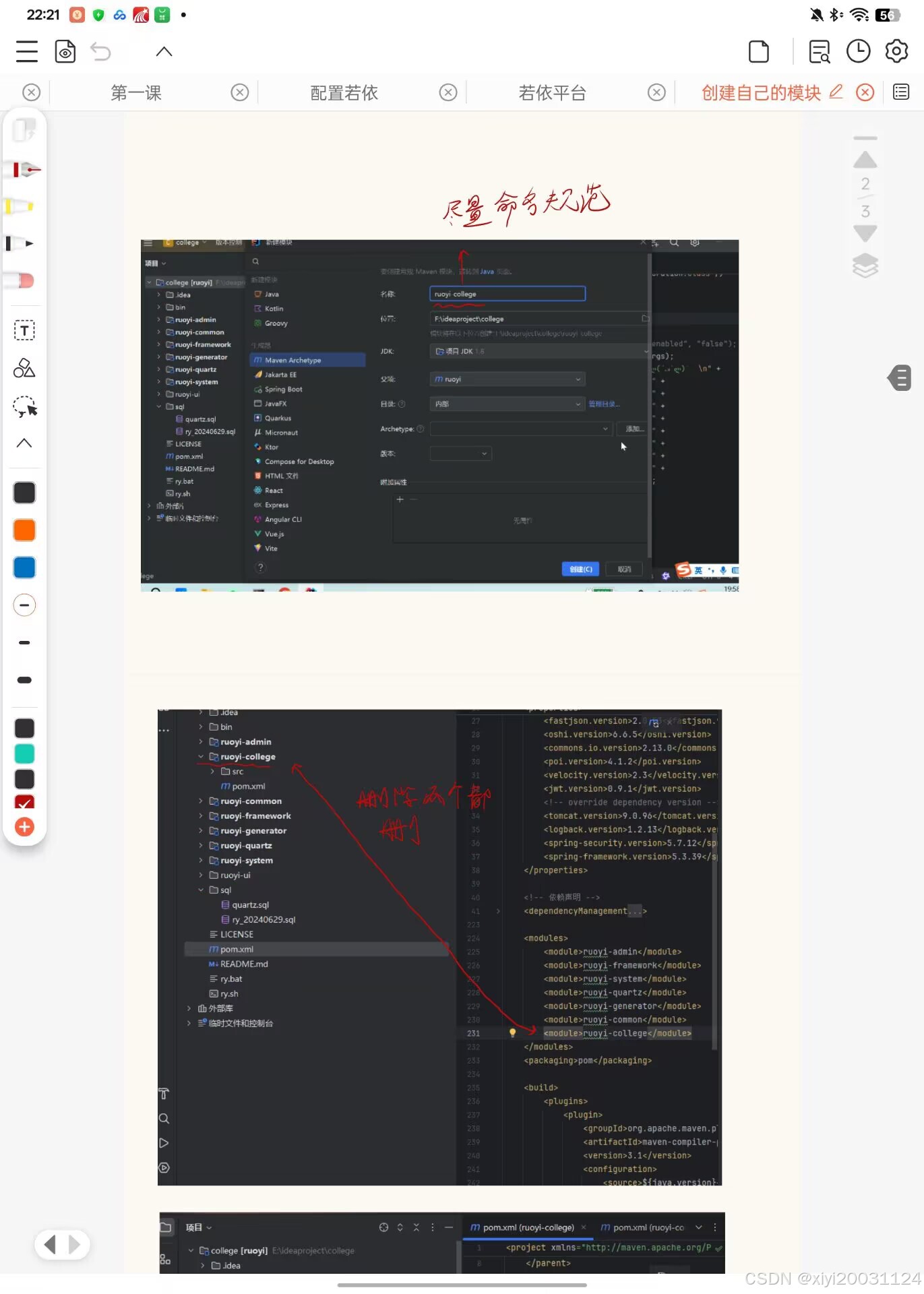This screenshot has height=1294, width=924.
Task: Close the 创建自己的模块 tab
Action: click(865, 92)
